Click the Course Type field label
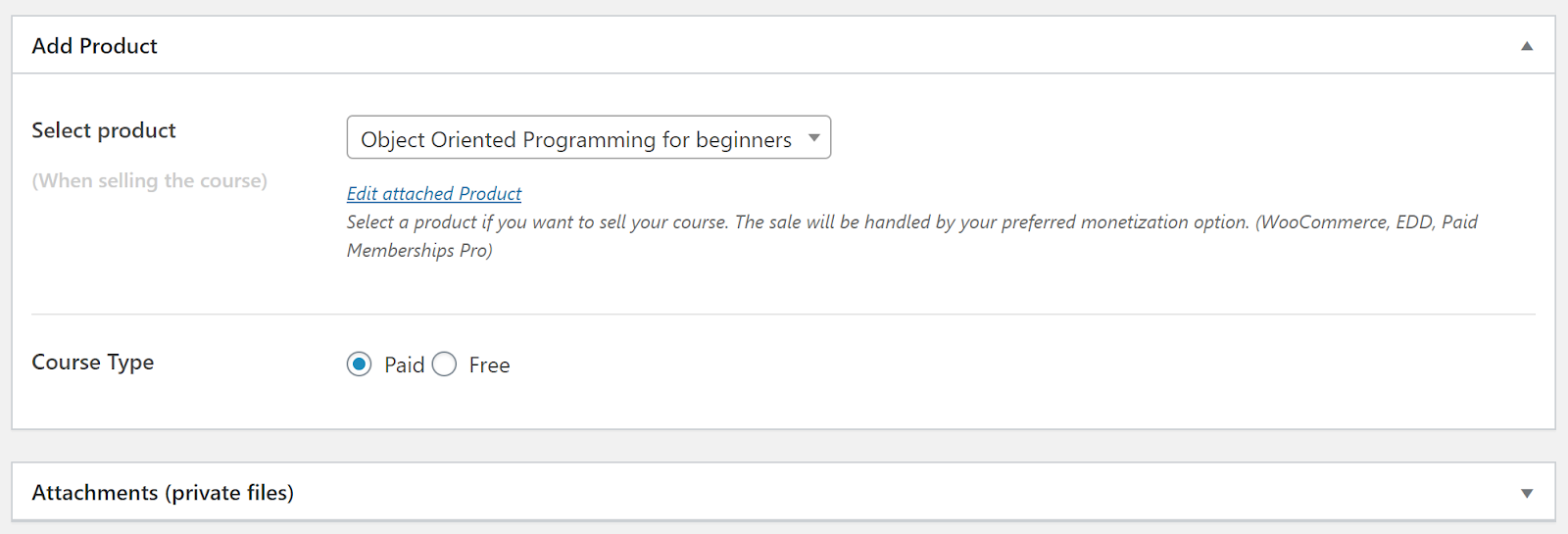 coord(93,363)
